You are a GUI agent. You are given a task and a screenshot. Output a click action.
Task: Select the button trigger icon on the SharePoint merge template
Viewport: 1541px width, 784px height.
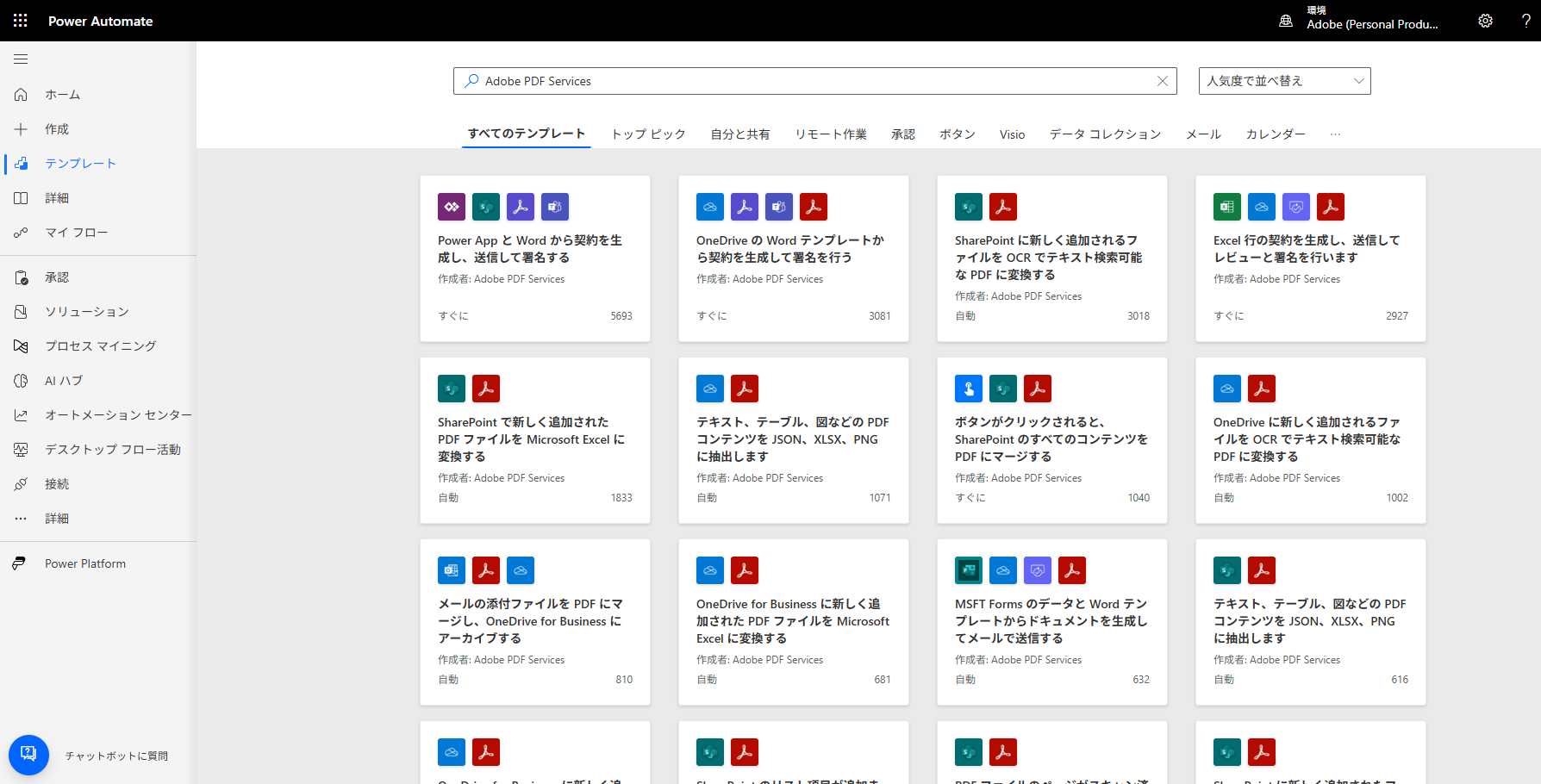968,389
